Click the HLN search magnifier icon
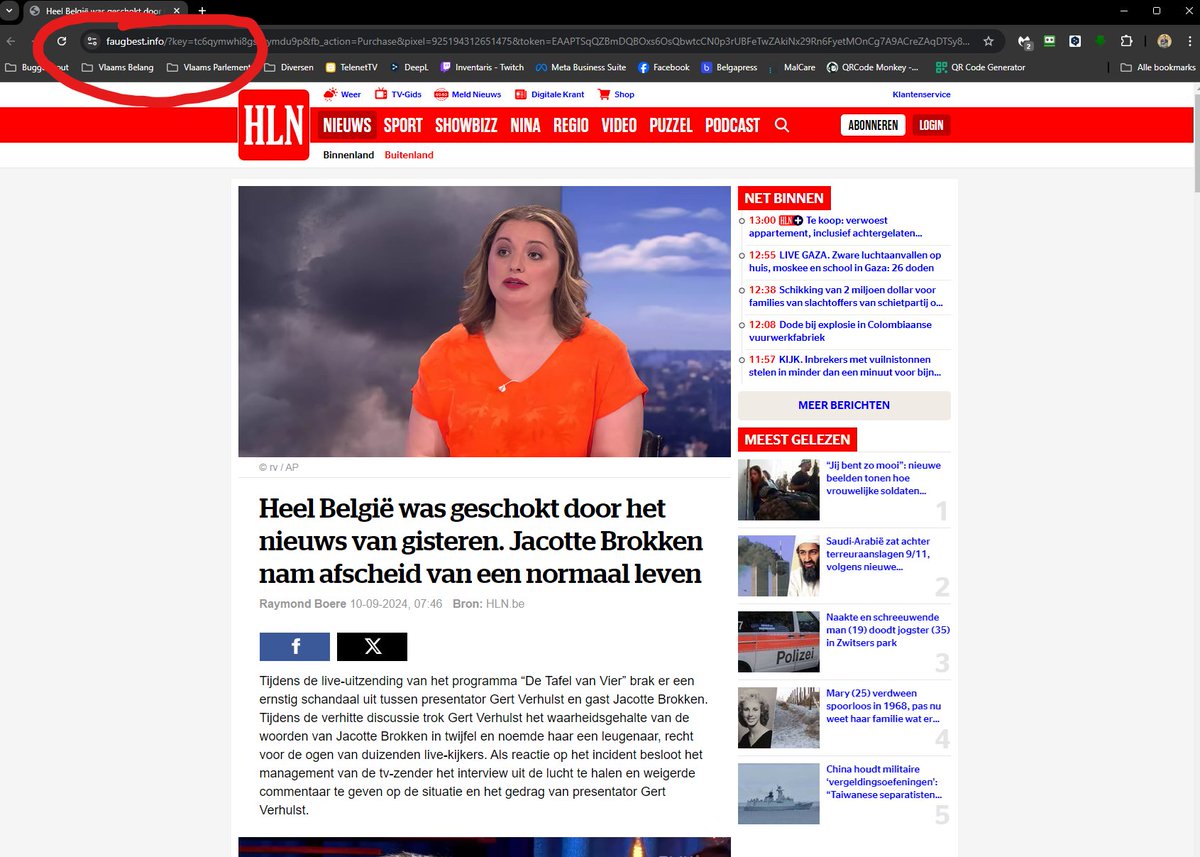The height and width of the screenshot is (857, 1200). pyautogui.click(x=782, y=125)
